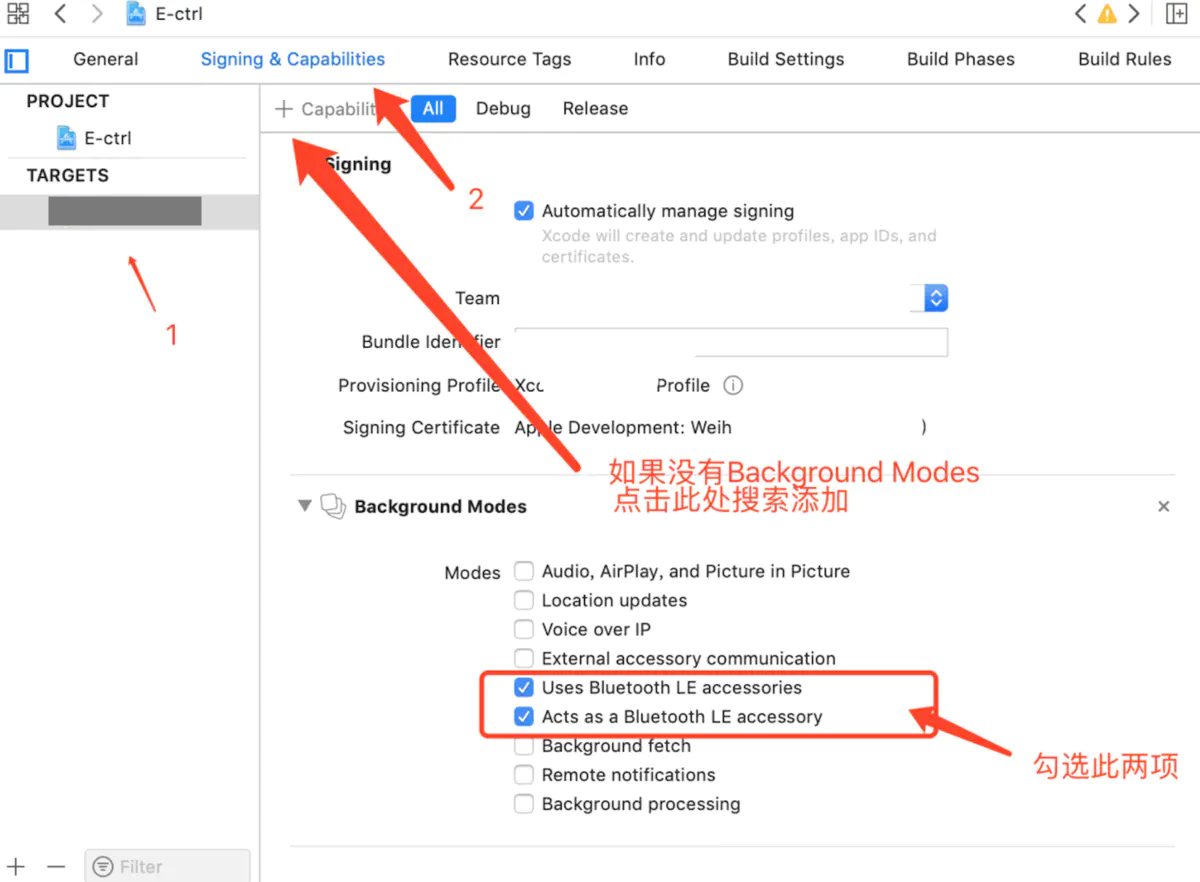Focus the Filter field in the sidebar
Image resolution: width=1200 pixels, height=882 pixels.
pos(167,866)
